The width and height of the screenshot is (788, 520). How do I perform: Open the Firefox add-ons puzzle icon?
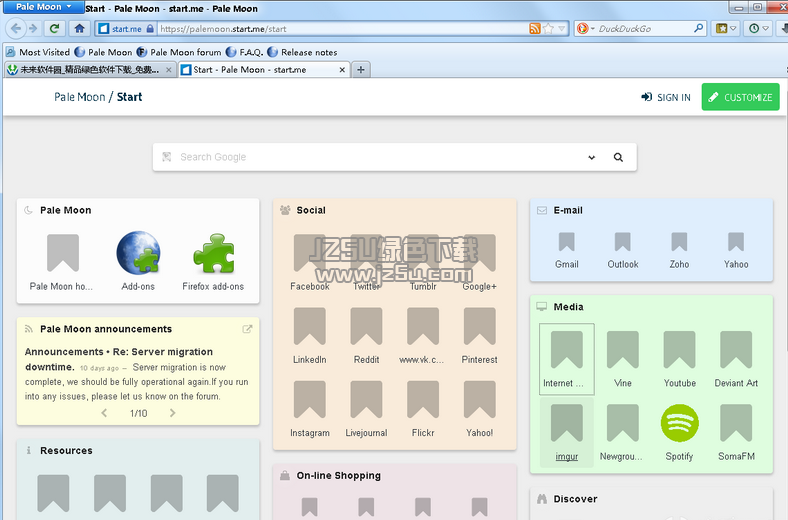[x=214, y=253]
